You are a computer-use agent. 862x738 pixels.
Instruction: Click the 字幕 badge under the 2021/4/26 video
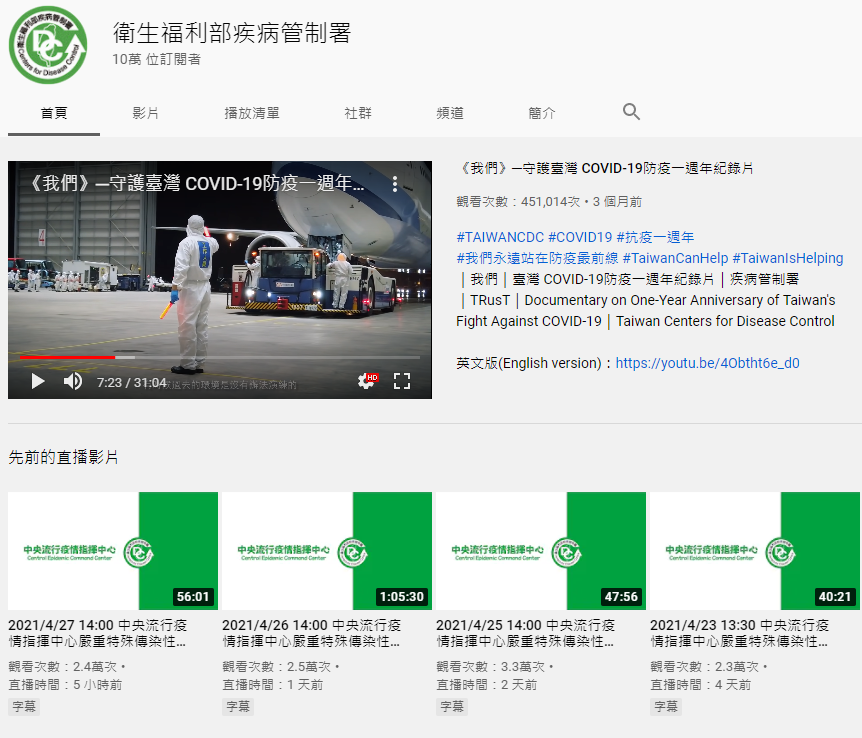[x=237, y=706]
